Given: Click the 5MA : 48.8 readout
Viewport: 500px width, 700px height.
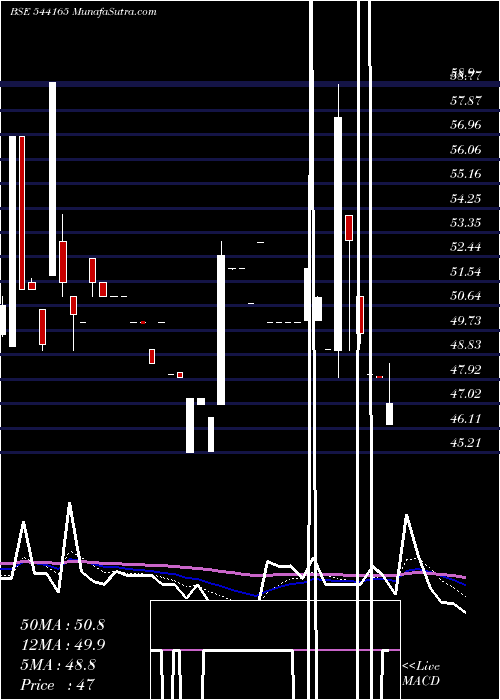Looking at the screenshot, I should (58, 665).
